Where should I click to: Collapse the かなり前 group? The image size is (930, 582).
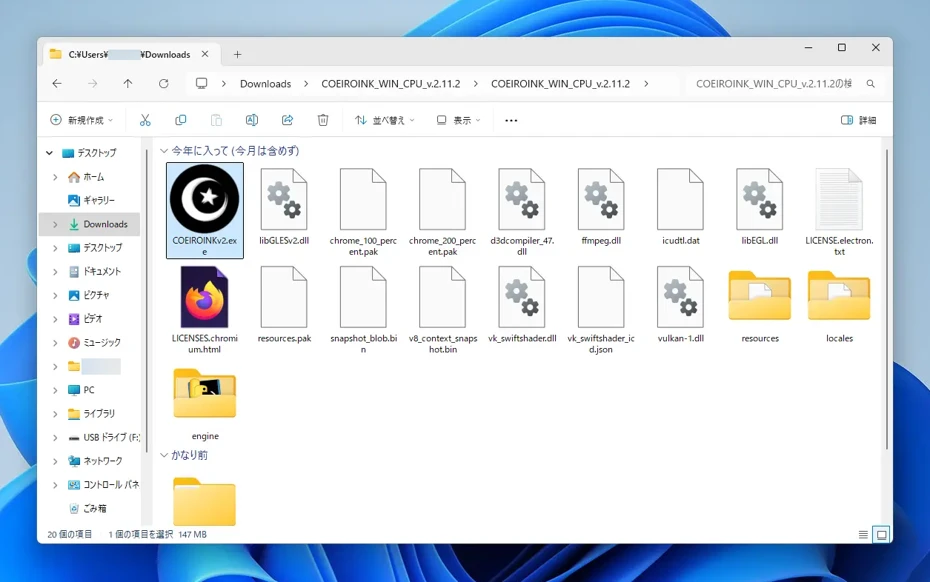164,455
